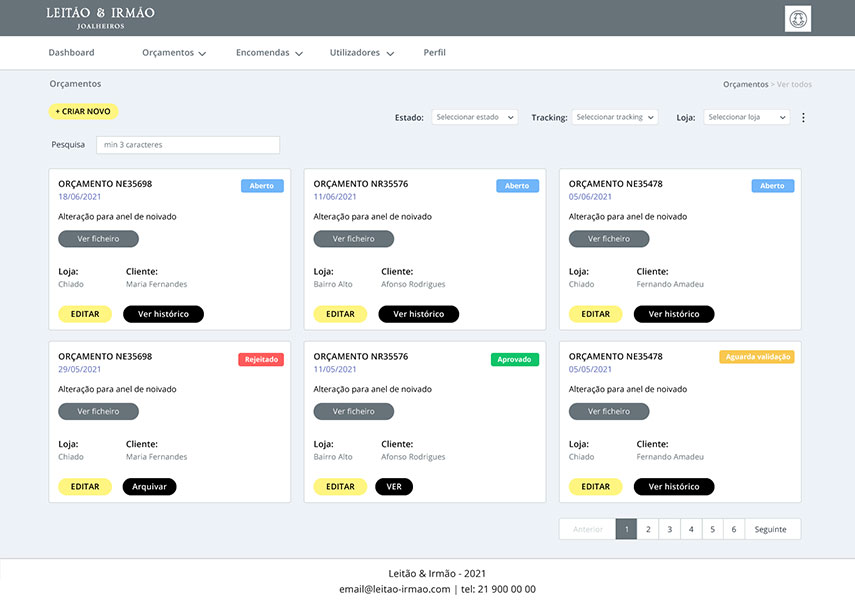Screen dimensions: 855x600
Task: Go to the Dashboard menu item
Action: pos(71,52)
